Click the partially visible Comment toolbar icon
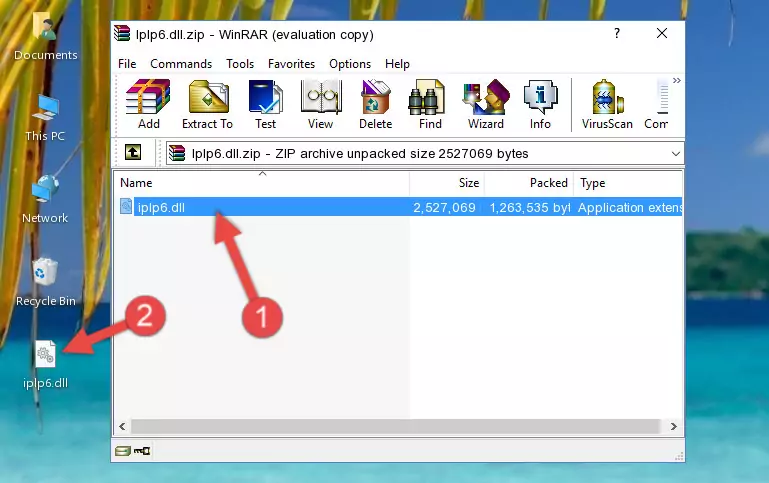 [657, 104]
